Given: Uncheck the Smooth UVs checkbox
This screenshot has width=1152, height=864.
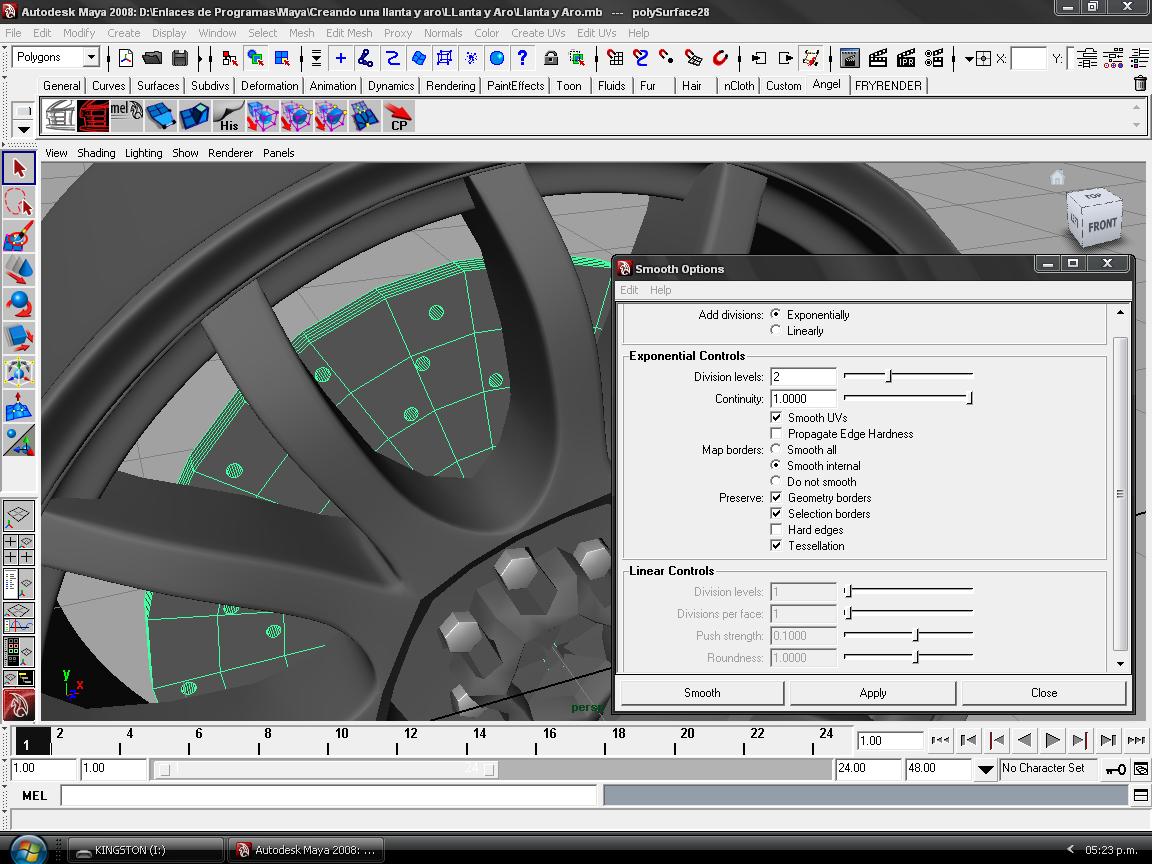Looking at the screenshot, I should (x=776, y=418).
